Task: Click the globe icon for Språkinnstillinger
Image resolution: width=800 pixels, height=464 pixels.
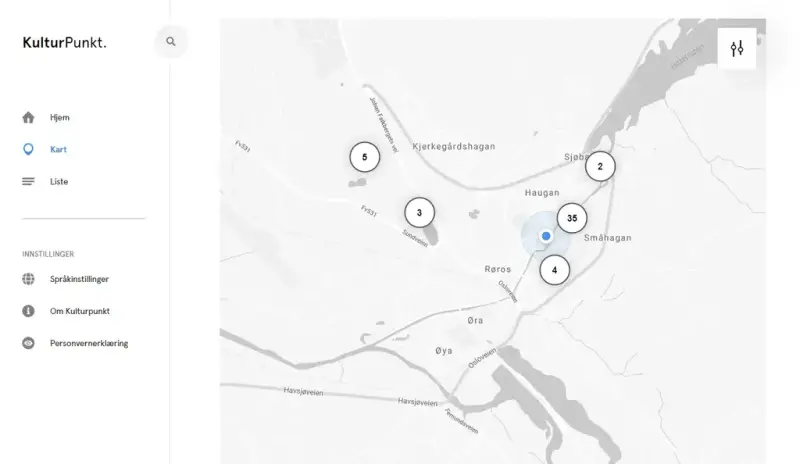Action: [29, 280]
